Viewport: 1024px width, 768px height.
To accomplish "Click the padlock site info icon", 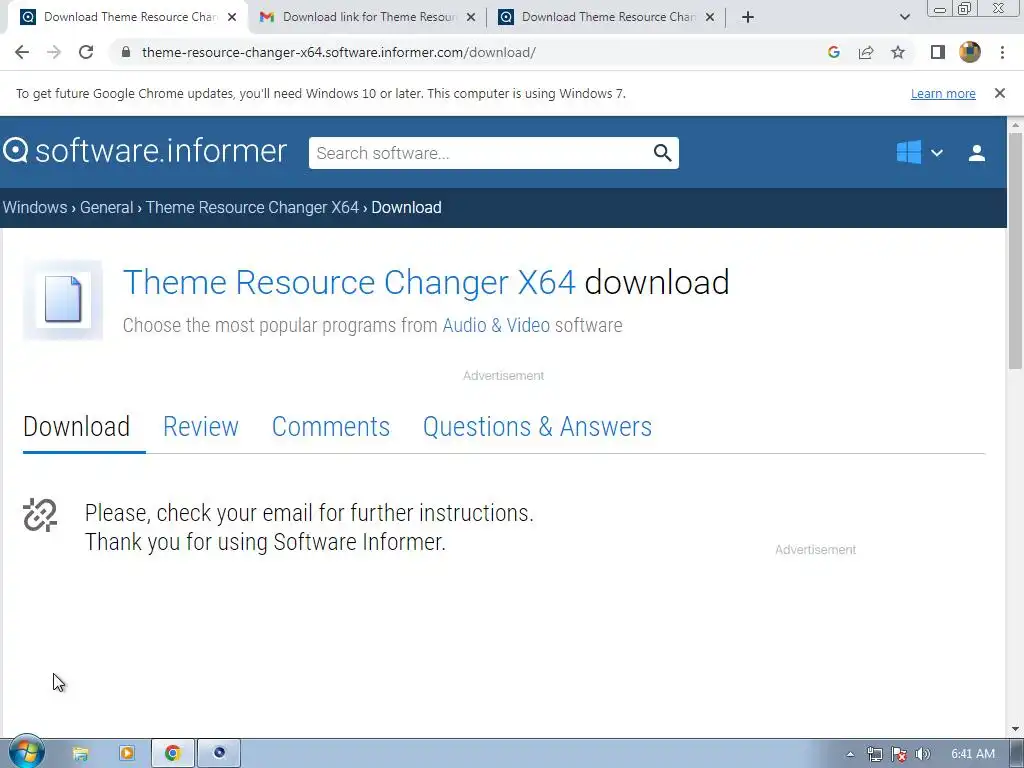I will pos(127,52).
